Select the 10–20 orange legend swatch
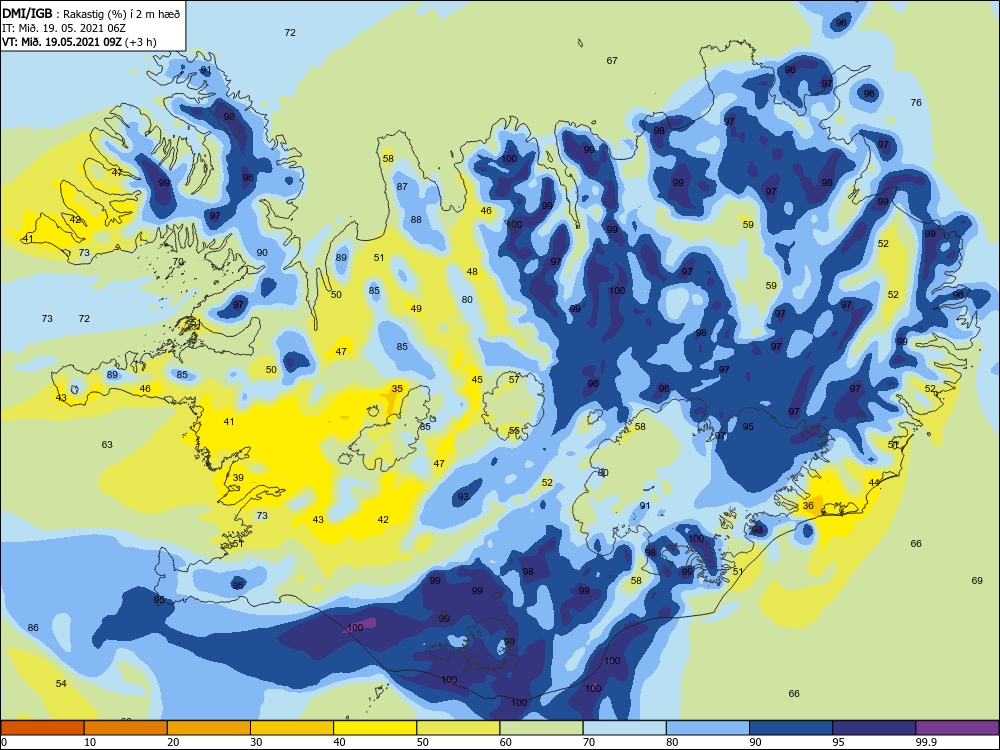 [x=126, y=728]
